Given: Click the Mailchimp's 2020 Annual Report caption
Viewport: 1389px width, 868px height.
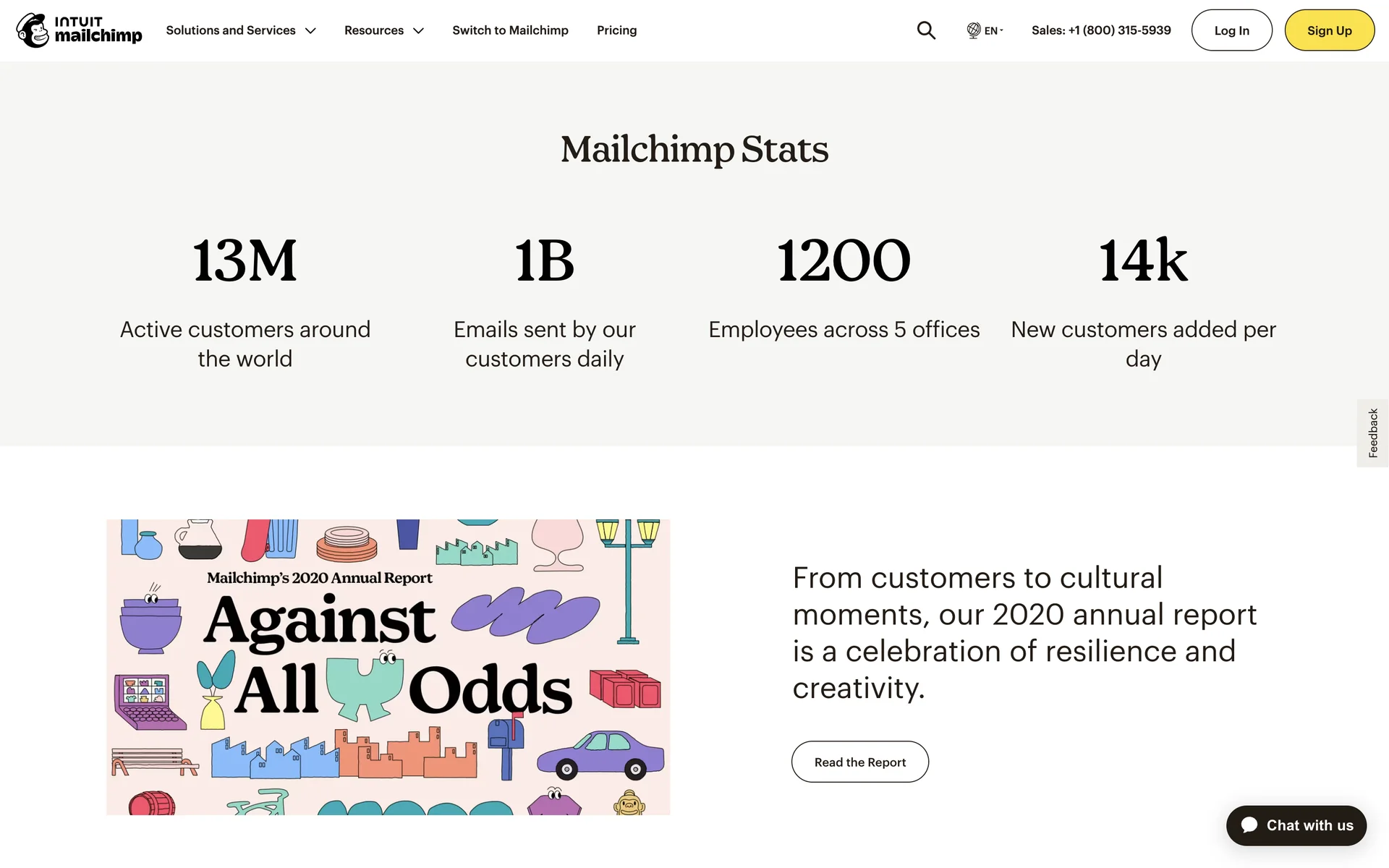Looking at the screenshot, I should click(x=319, y=578).
